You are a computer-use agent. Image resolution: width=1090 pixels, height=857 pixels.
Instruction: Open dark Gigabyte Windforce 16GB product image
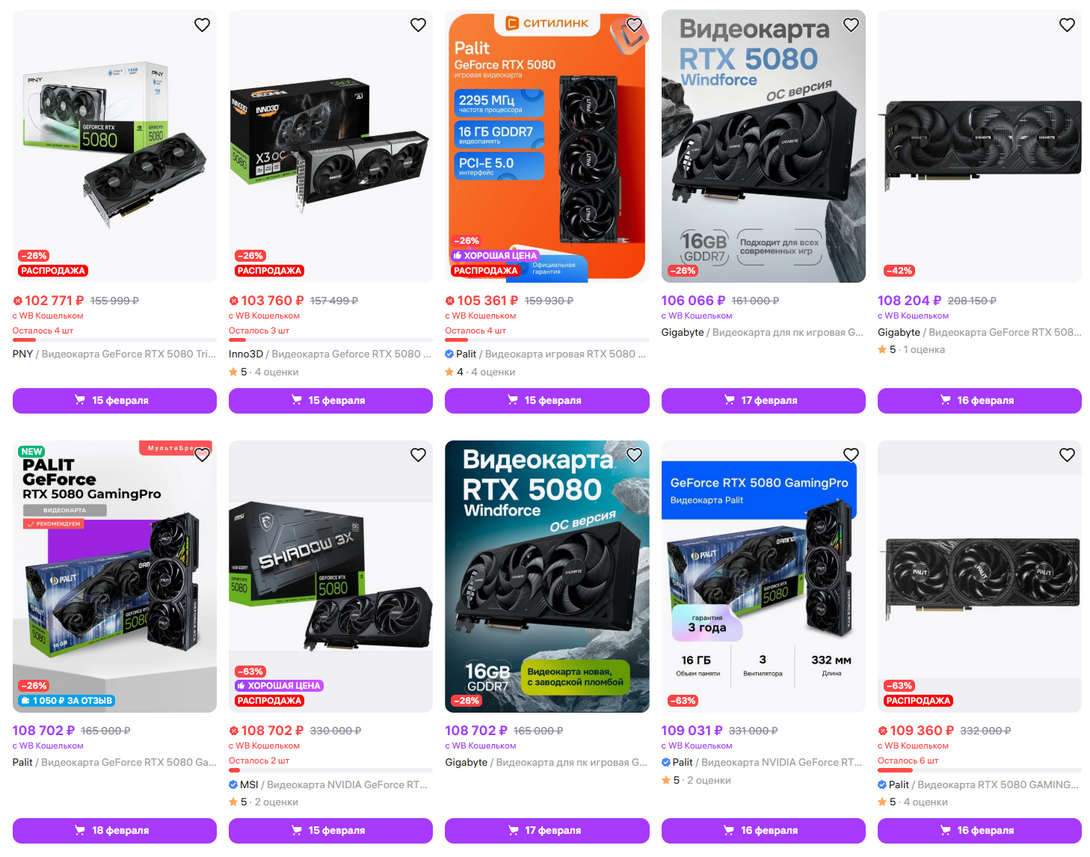point(547,576)
